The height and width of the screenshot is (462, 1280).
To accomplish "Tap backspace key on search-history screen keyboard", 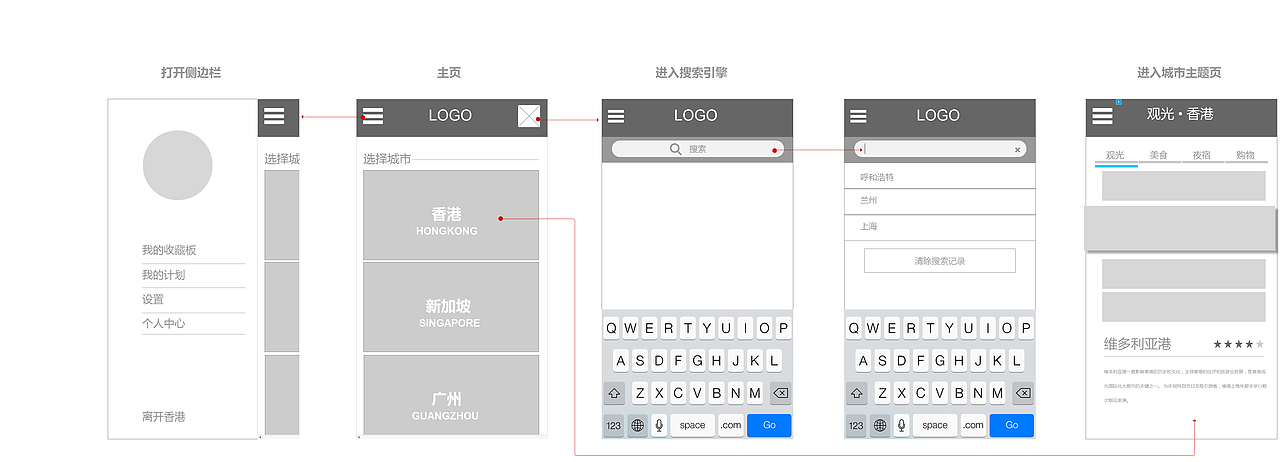I will [x=1022, y=393].
